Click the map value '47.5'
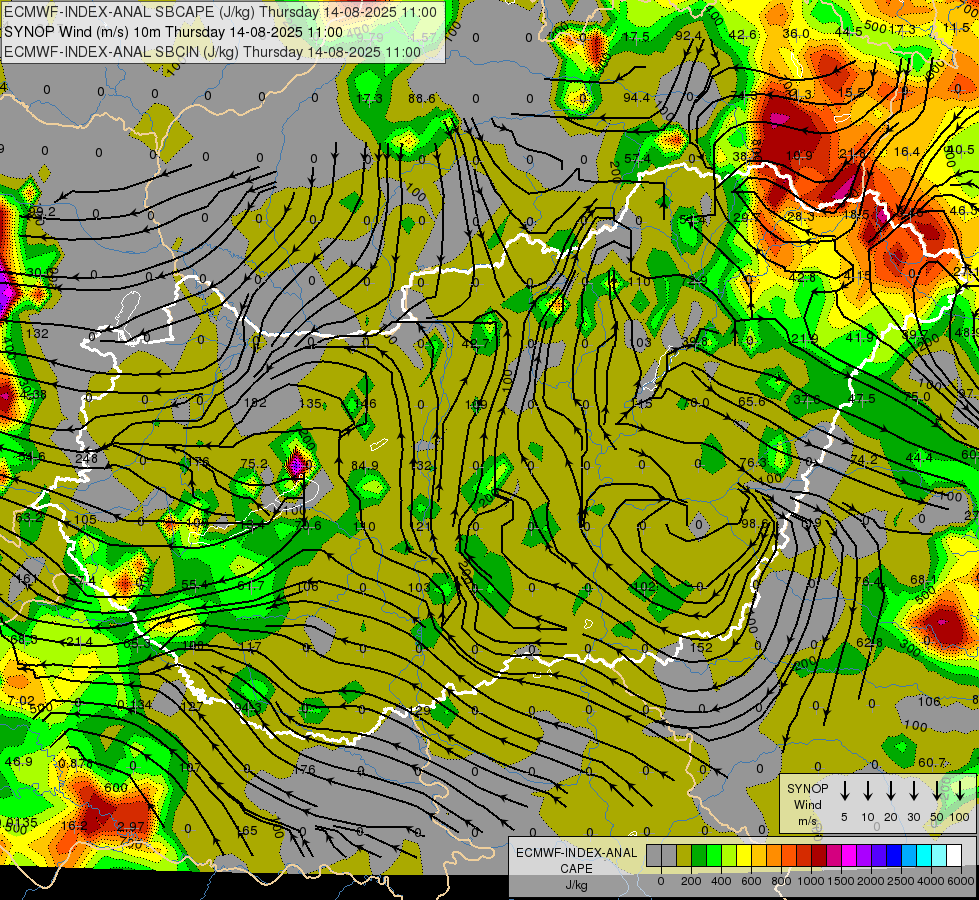The image size is (979, 900). [862, 398]
